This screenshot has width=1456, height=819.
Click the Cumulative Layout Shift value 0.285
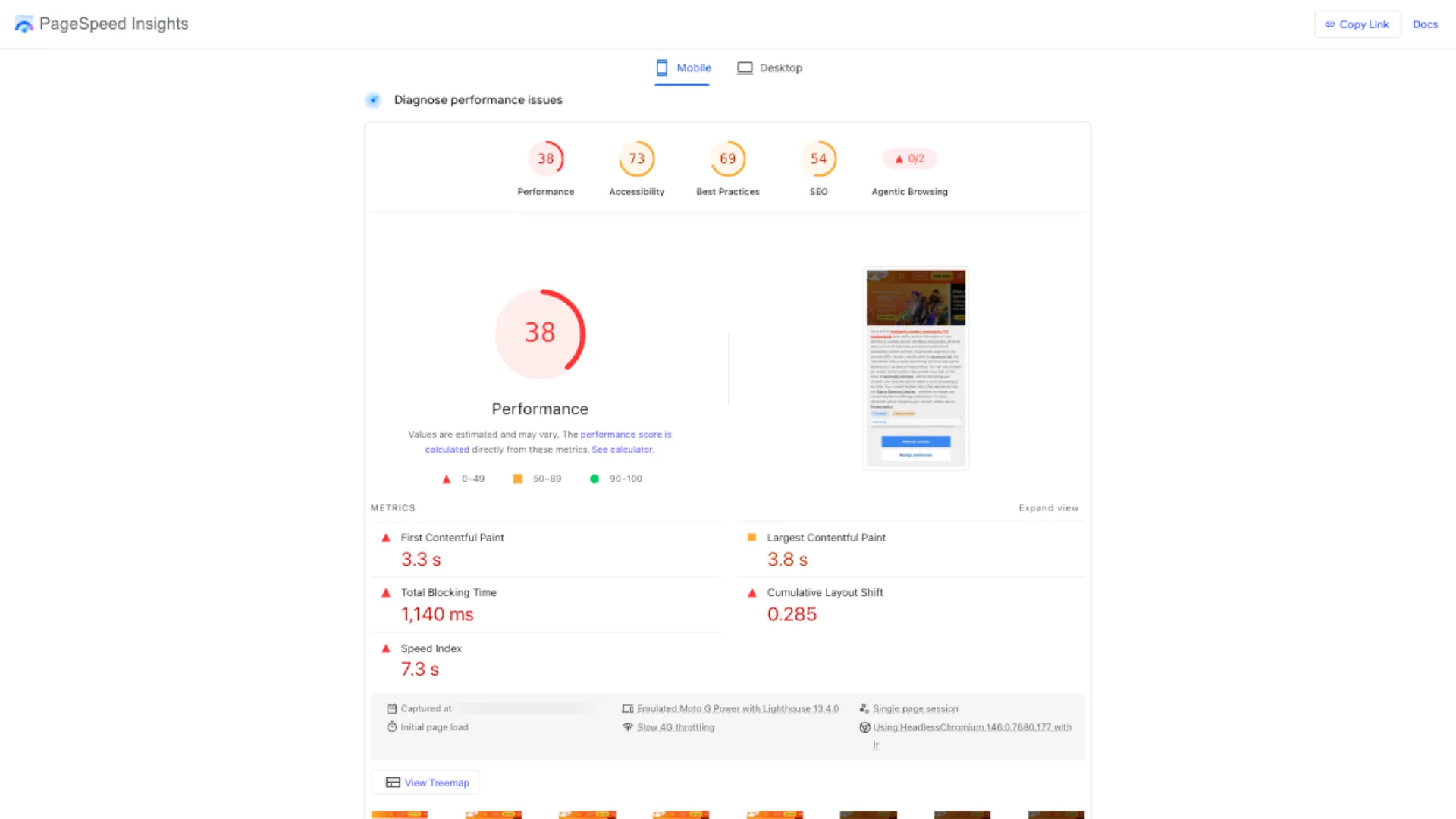792,614
